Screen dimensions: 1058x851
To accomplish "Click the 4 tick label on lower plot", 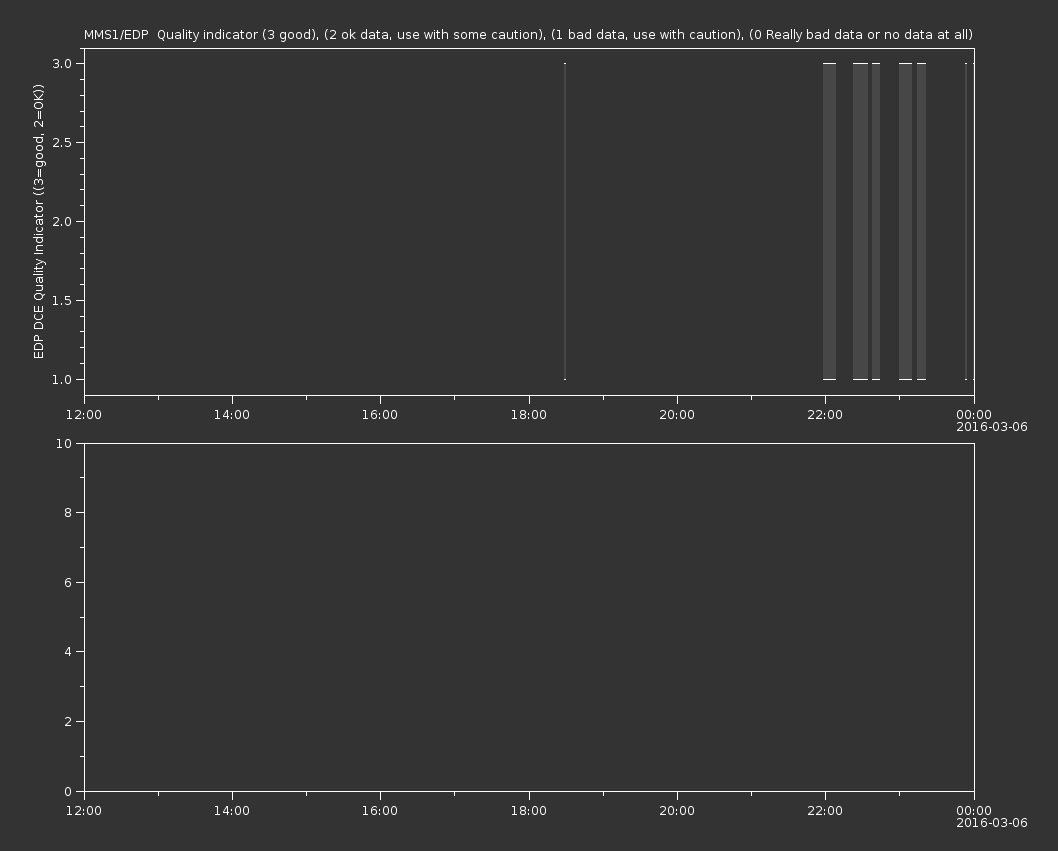I will tap(68, 652).
